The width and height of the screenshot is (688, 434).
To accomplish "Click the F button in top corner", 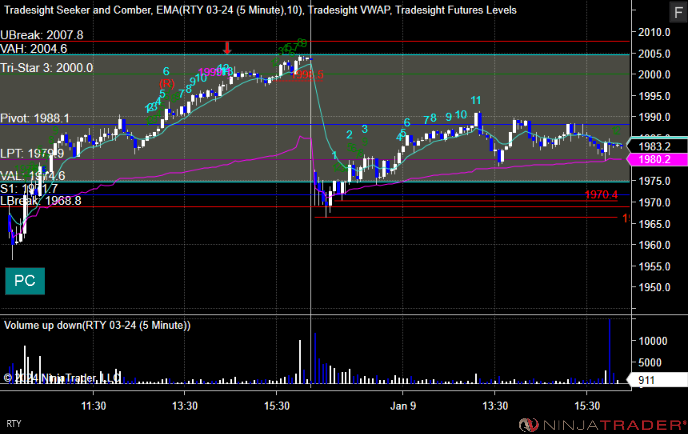I will [678, 12].
